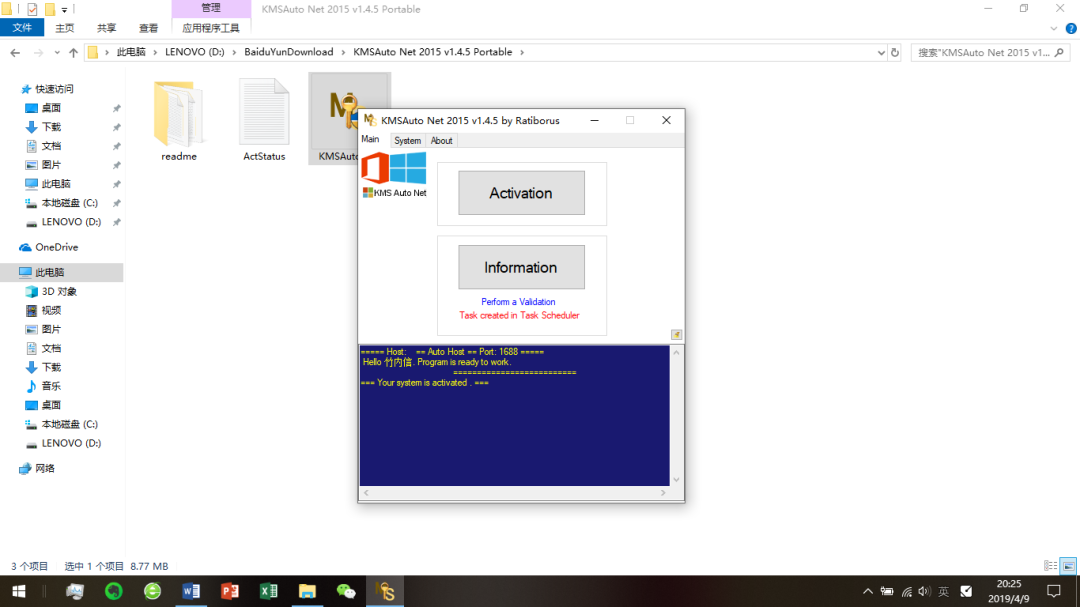Image resolution: width=1080 pixels, height=607 pixels.
Task: Go back in Explorer navigation
Action: pos(15,52)
